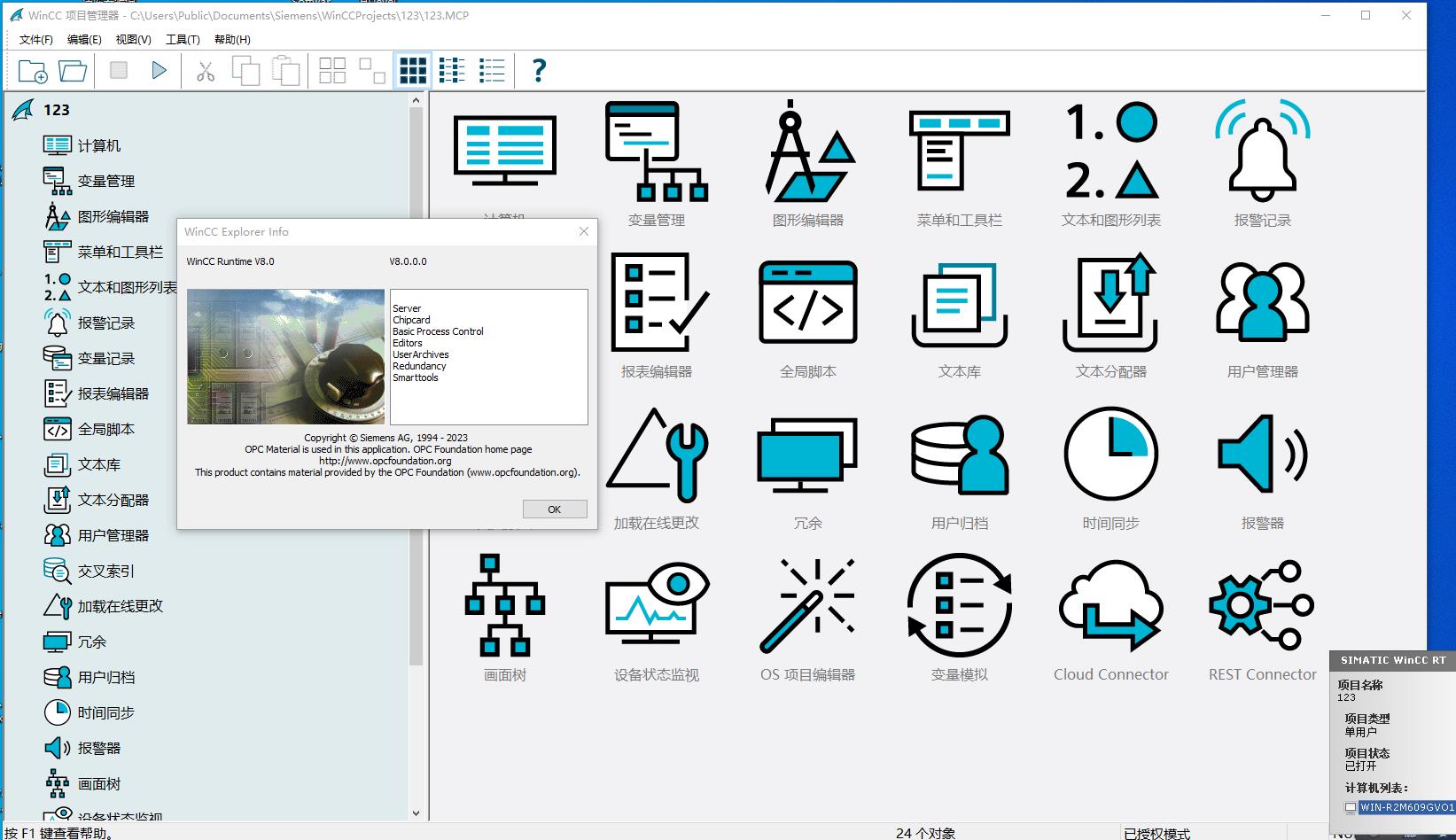The width and height of the screenshot is (1456, 840).
Task: Select project root 123 in tree
Action: pyautogui.click(x=56, y=110)
